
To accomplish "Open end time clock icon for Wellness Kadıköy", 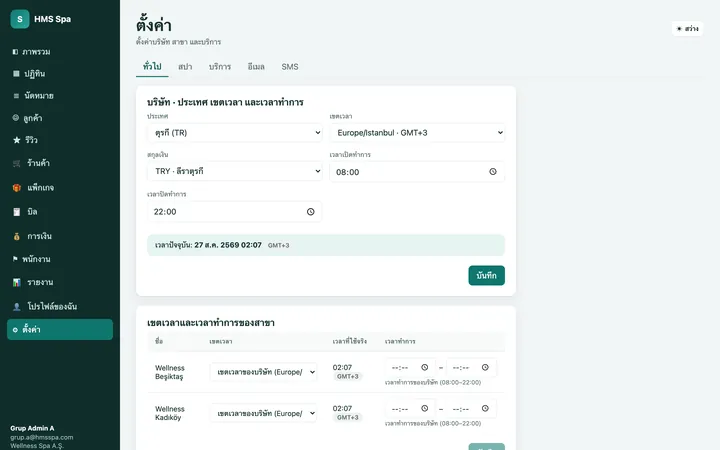I will pos(485,408).
